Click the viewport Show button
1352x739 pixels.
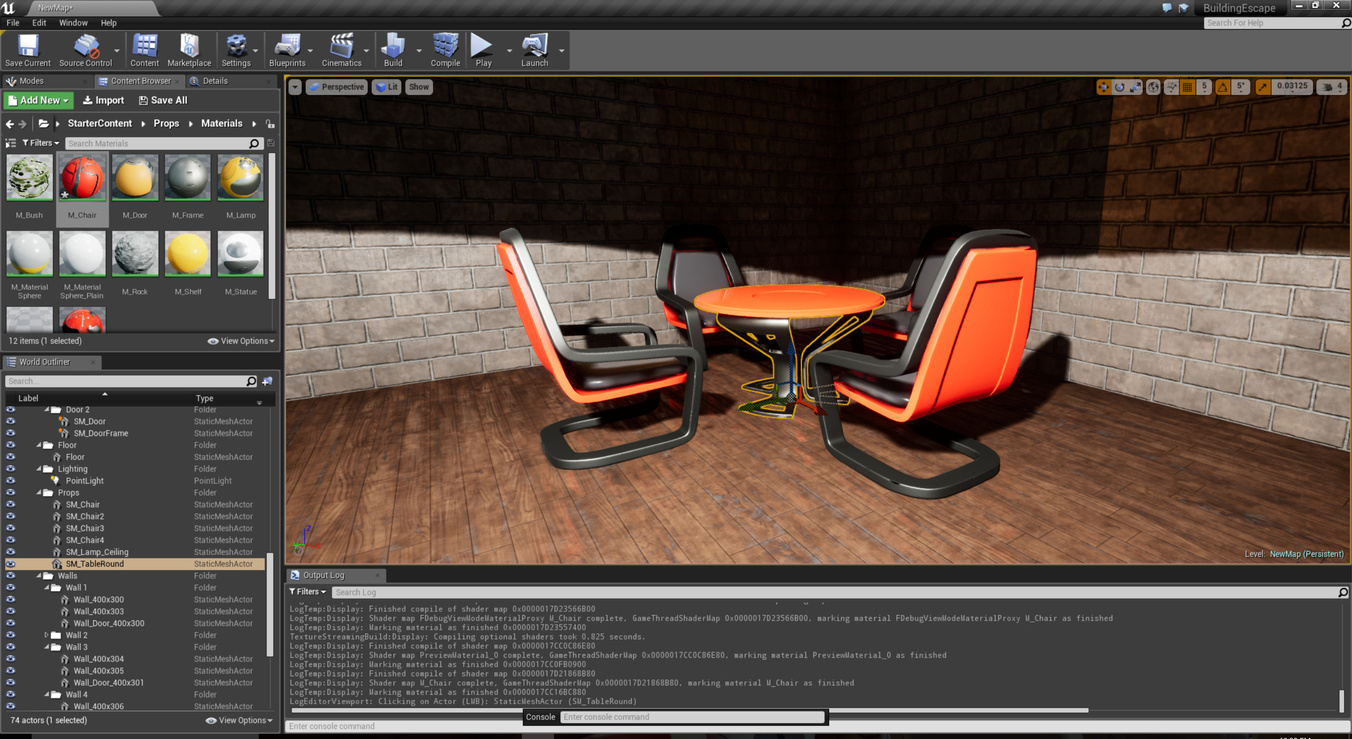coord(419,87)
